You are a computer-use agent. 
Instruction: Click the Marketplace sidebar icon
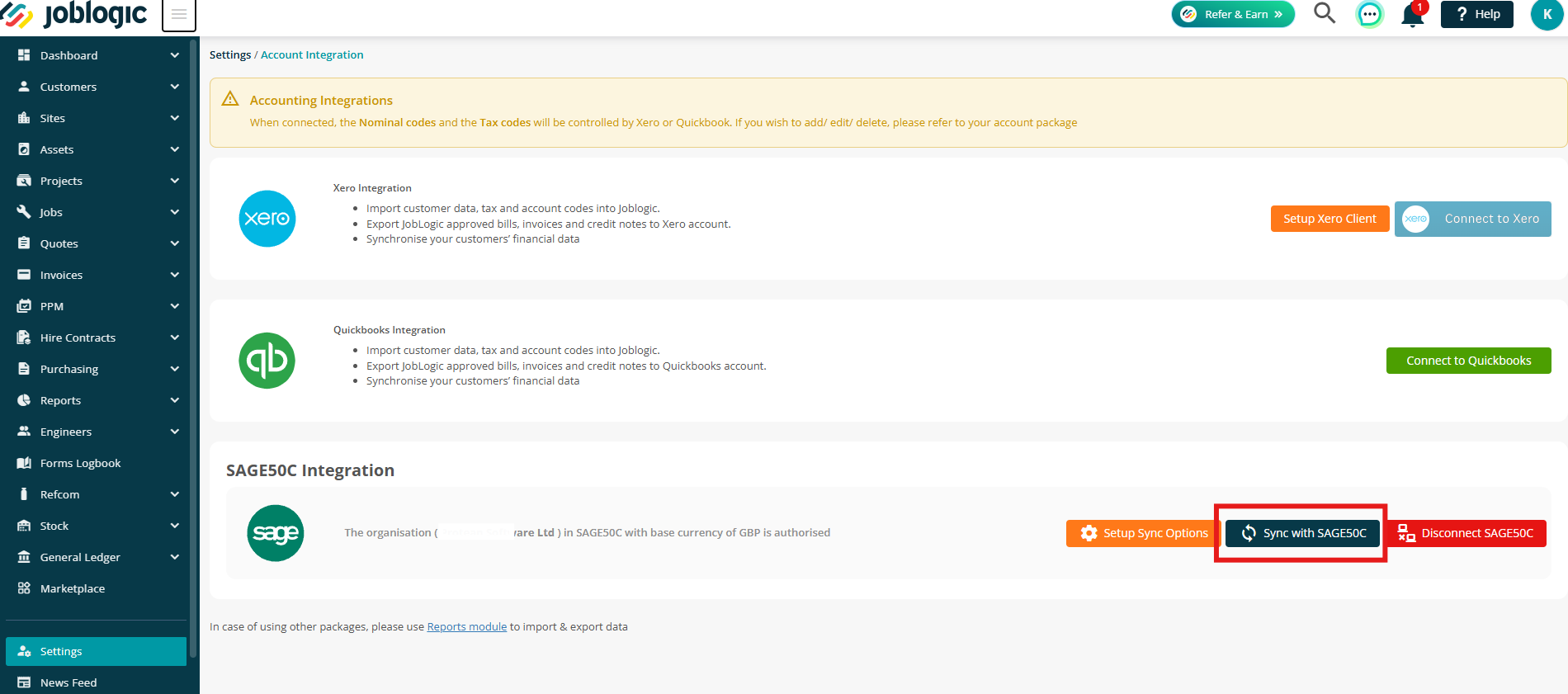(x=24, y=588)
